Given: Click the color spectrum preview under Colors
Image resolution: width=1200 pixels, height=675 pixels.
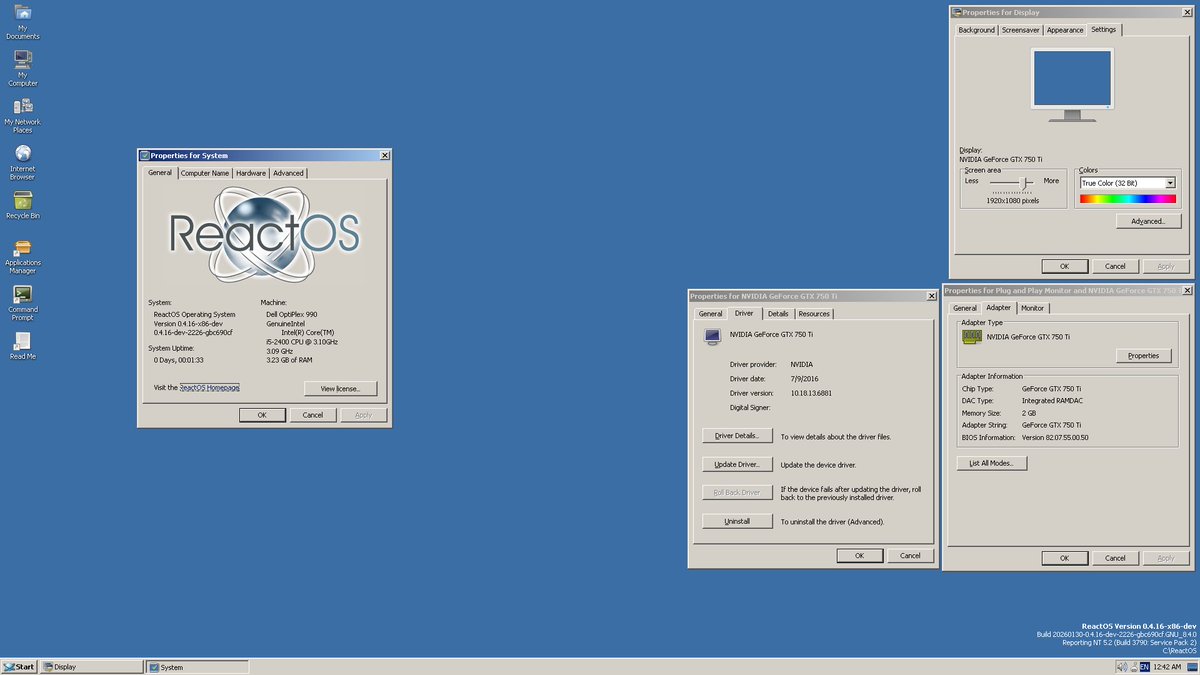Looking at the screenshot, I should tap(1127, 199).
